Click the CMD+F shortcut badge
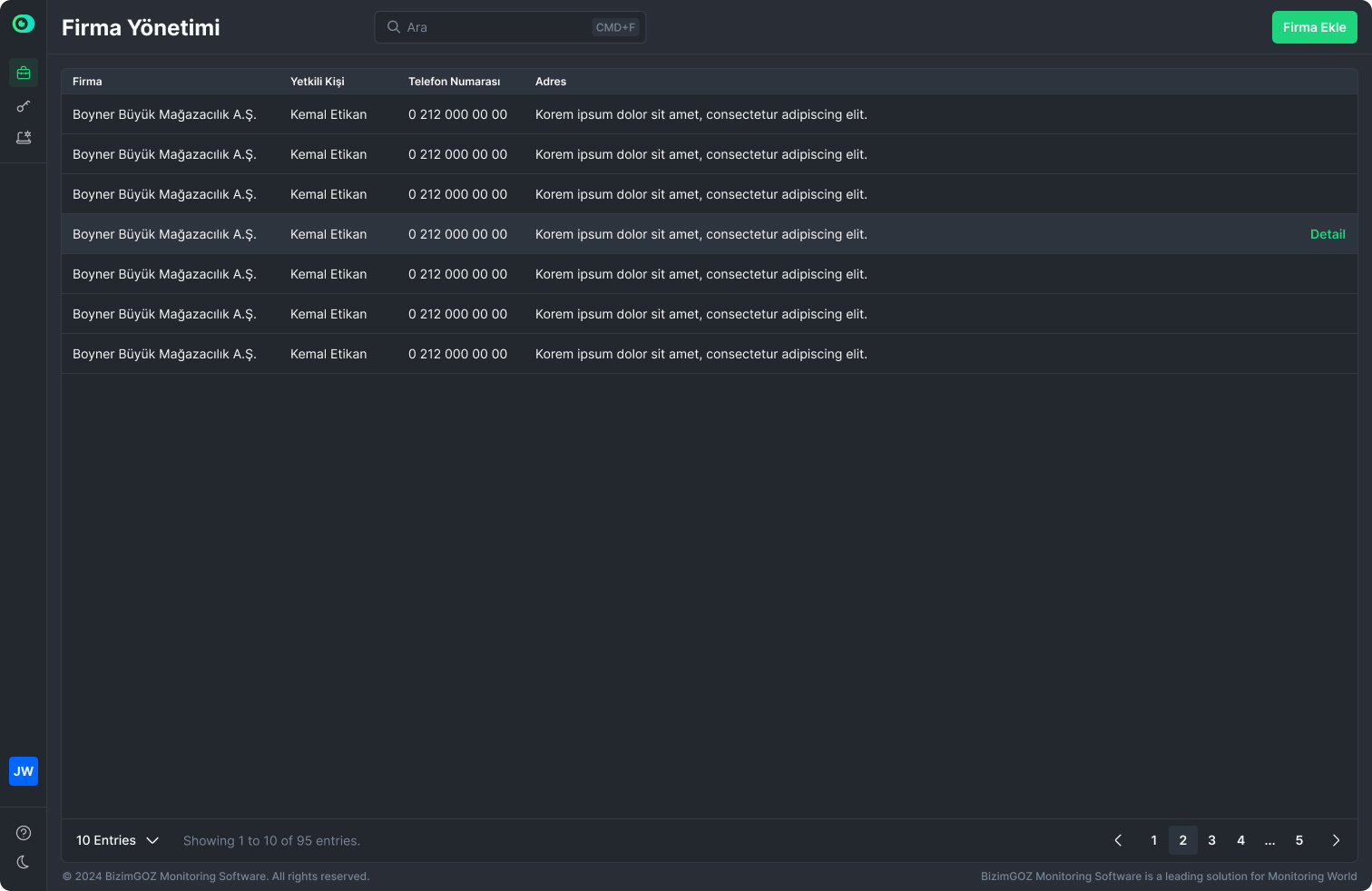Viewport: 1372px width, 891px height. click(x=615, y=27)
